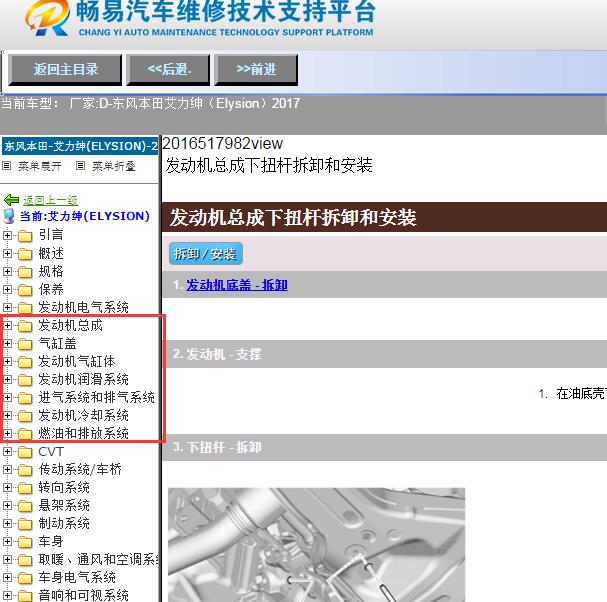
Task: Click the 东风本田-艾力绅(ELYSION) sidebar title bar
Action: [80, 146]
